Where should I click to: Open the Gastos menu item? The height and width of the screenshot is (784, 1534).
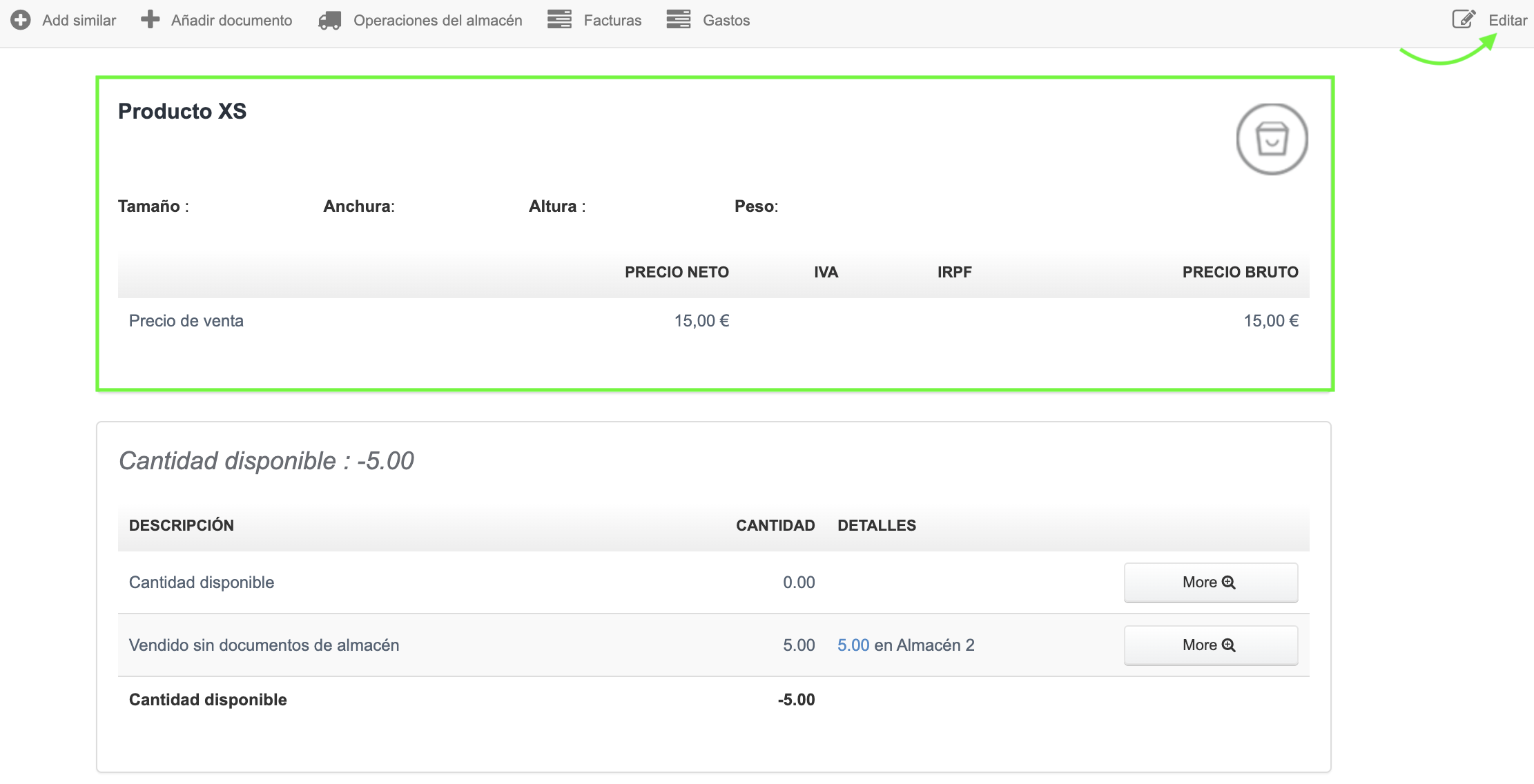point(726,21)
